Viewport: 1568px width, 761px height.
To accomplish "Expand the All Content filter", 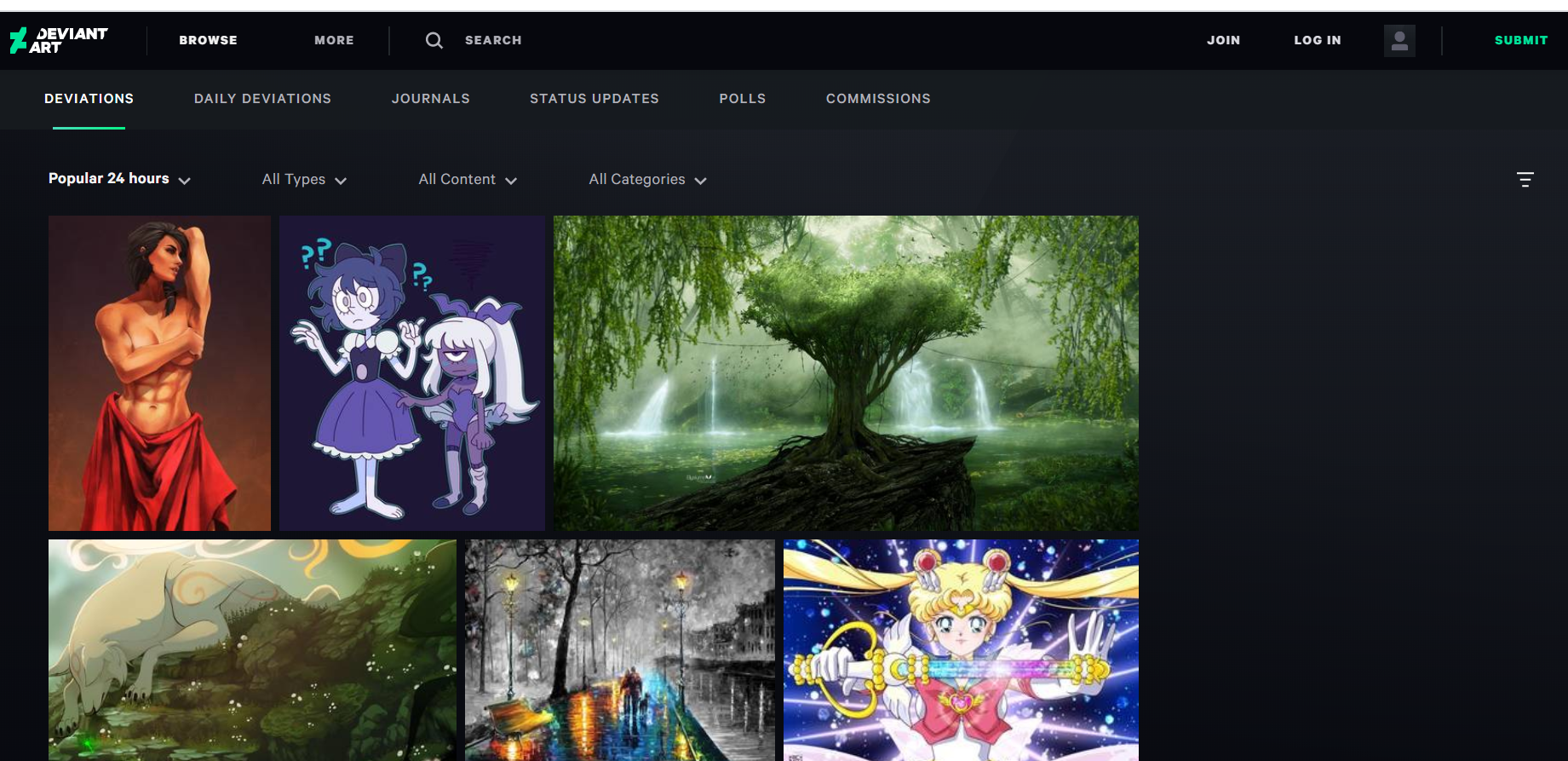I will point(468,180).
